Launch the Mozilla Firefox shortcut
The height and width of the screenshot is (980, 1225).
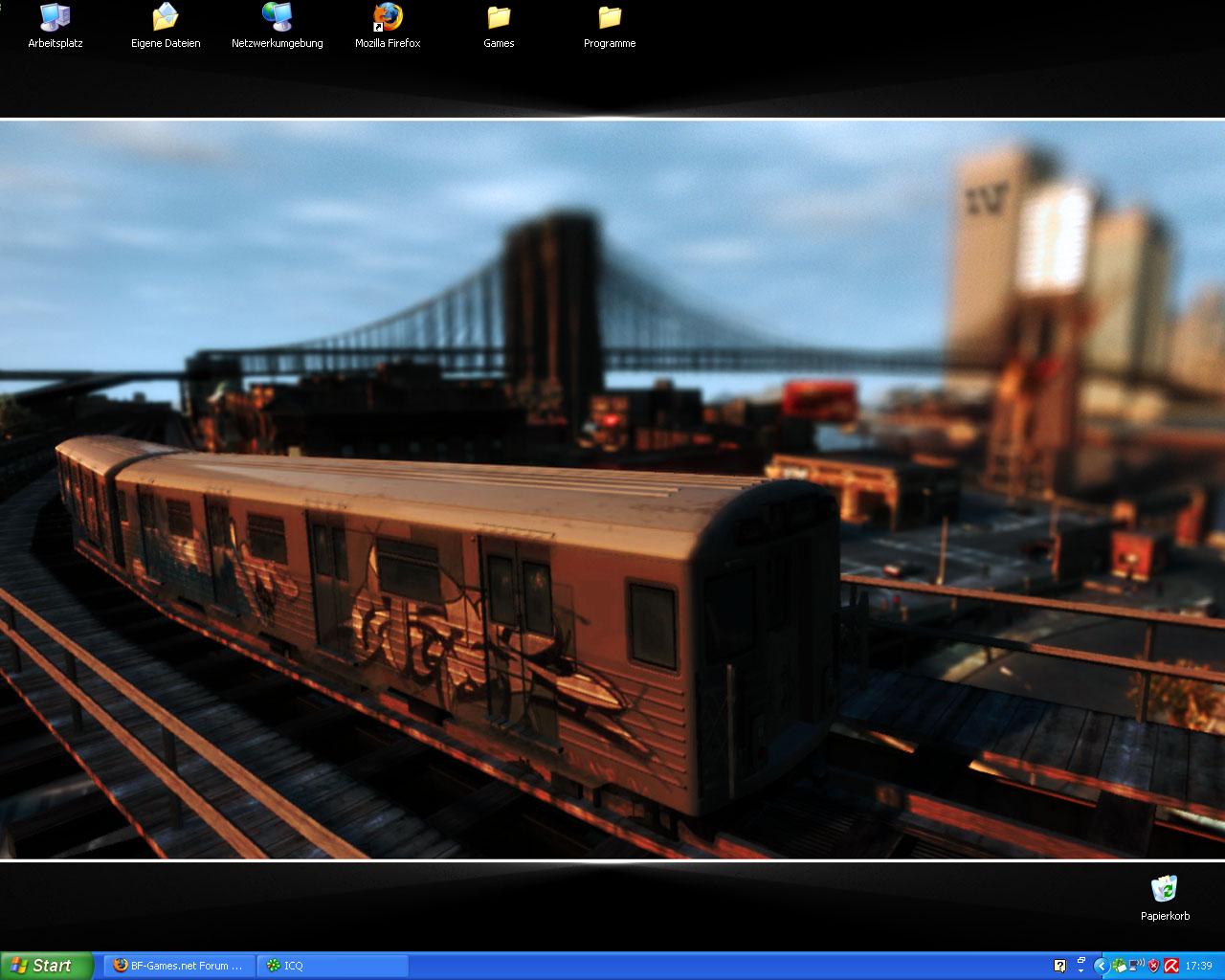pos(388,27)
